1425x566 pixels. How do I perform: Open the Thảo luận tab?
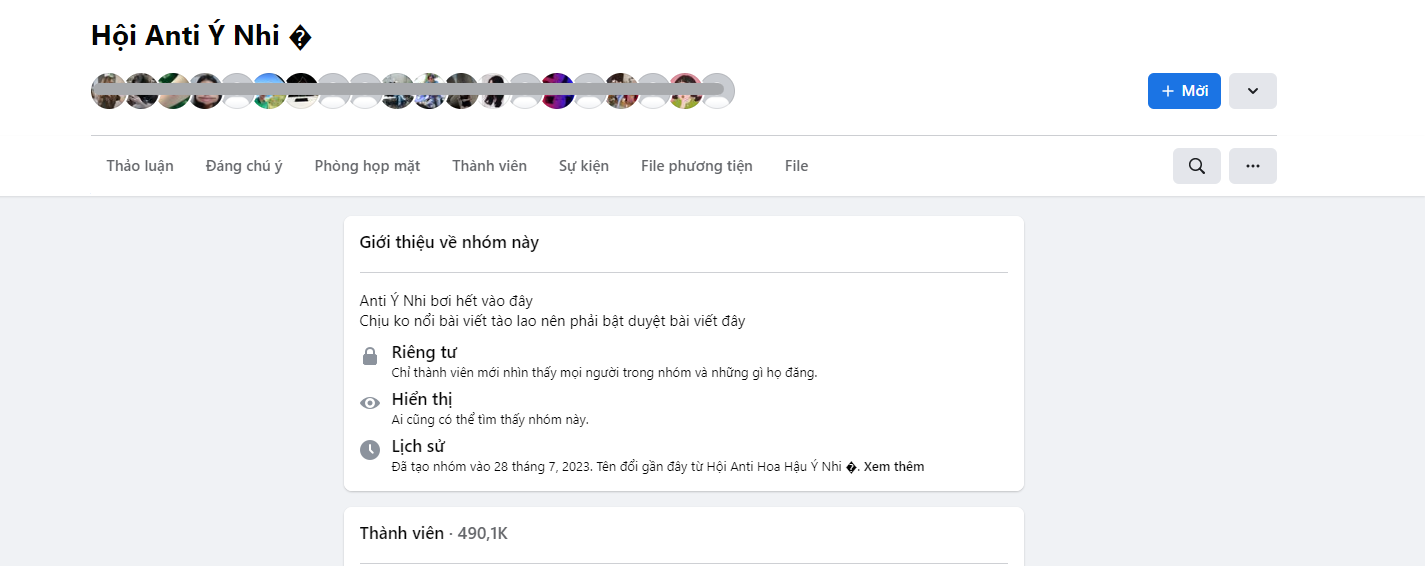coord(140,166)
